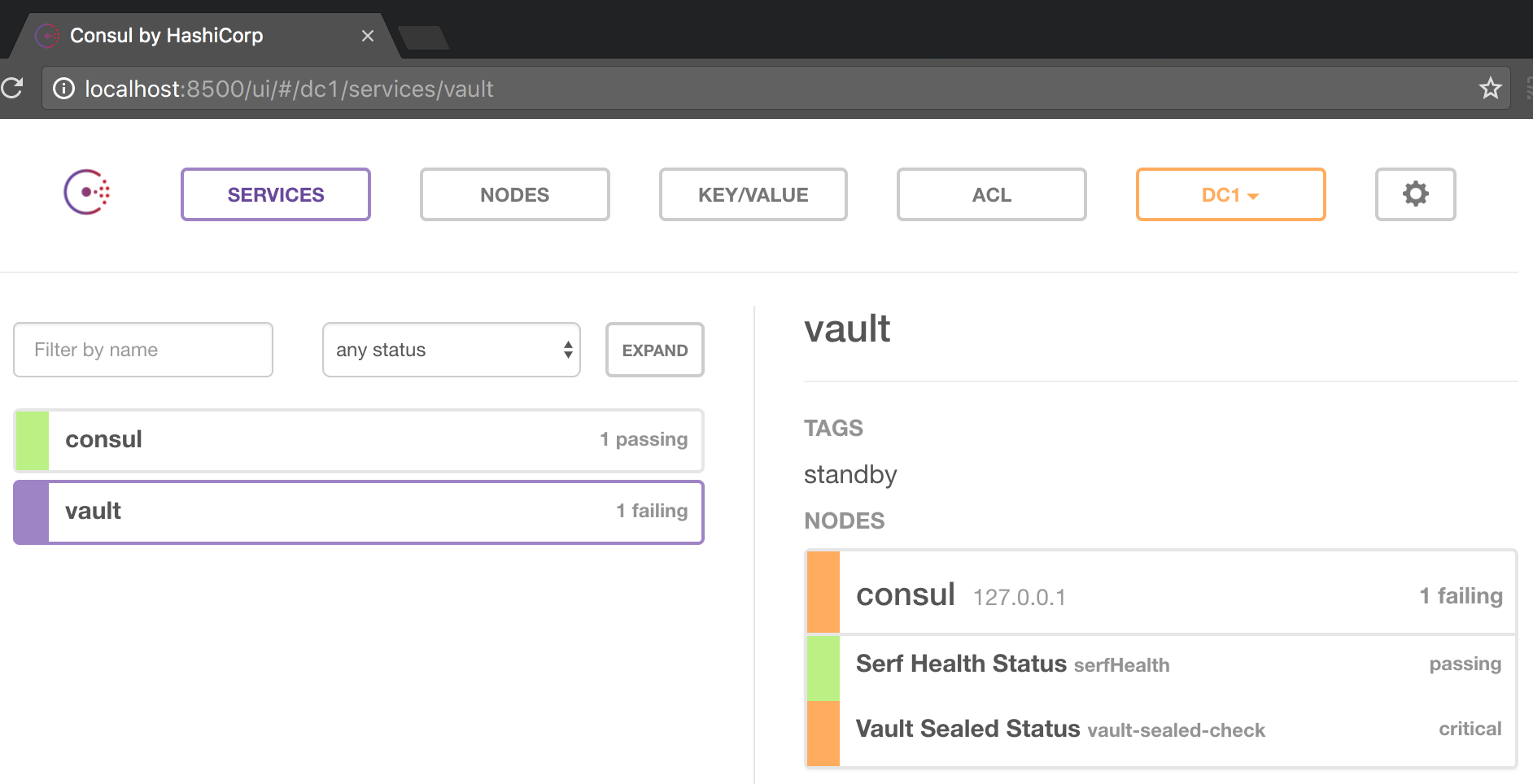The height and width of the screenshot is (784, 1533).
Task: Select the consul service row
Action: 359,440
